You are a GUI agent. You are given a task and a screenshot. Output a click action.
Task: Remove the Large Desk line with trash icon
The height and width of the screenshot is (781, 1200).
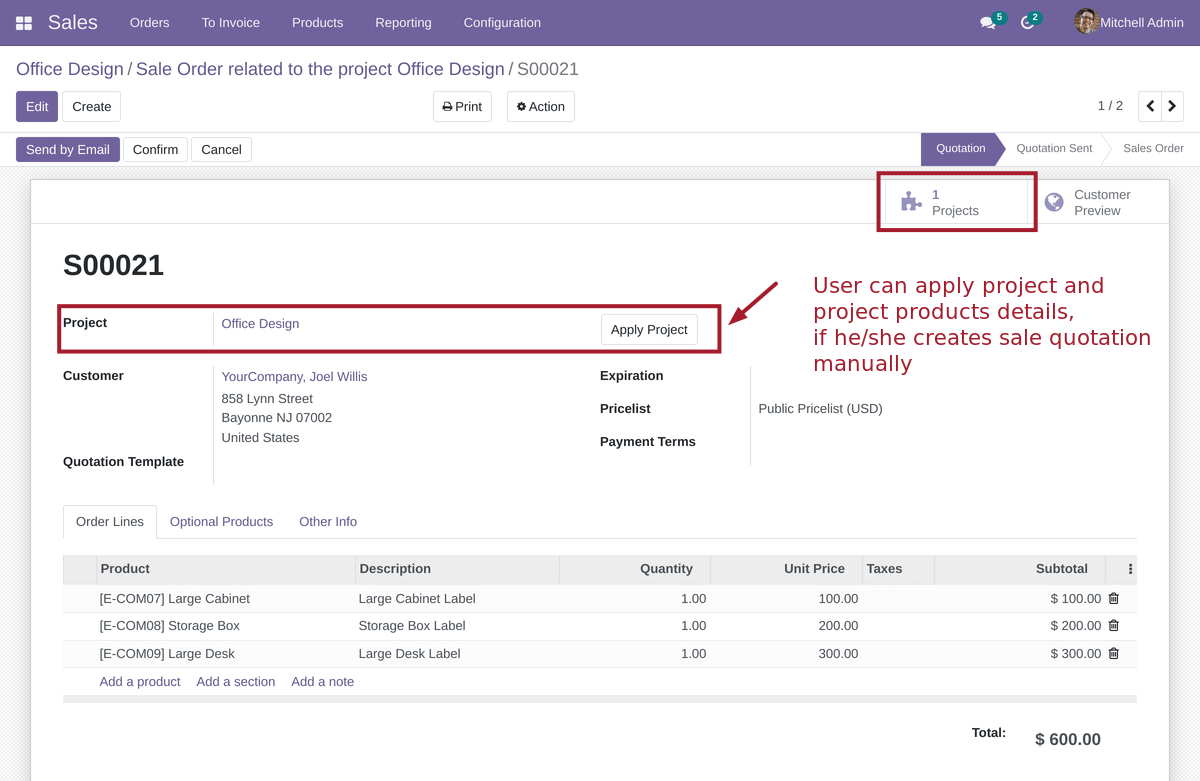click(x=1114, y=653)
